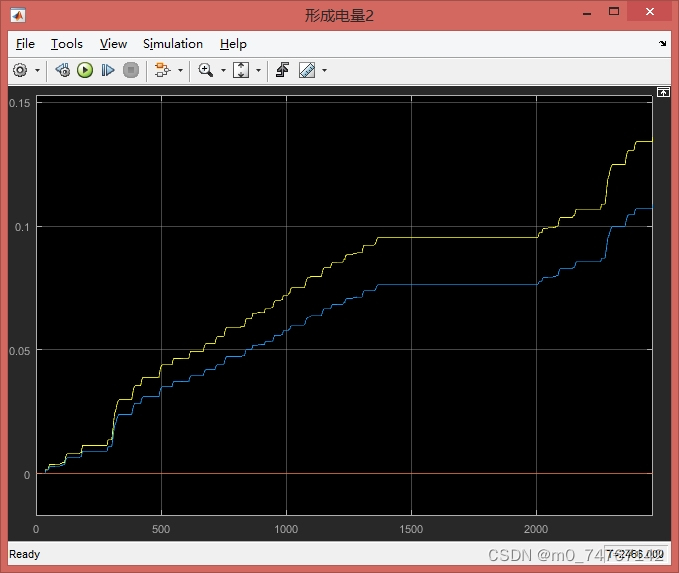Click the 500 x-axis tick label

(x=161, y=529)
